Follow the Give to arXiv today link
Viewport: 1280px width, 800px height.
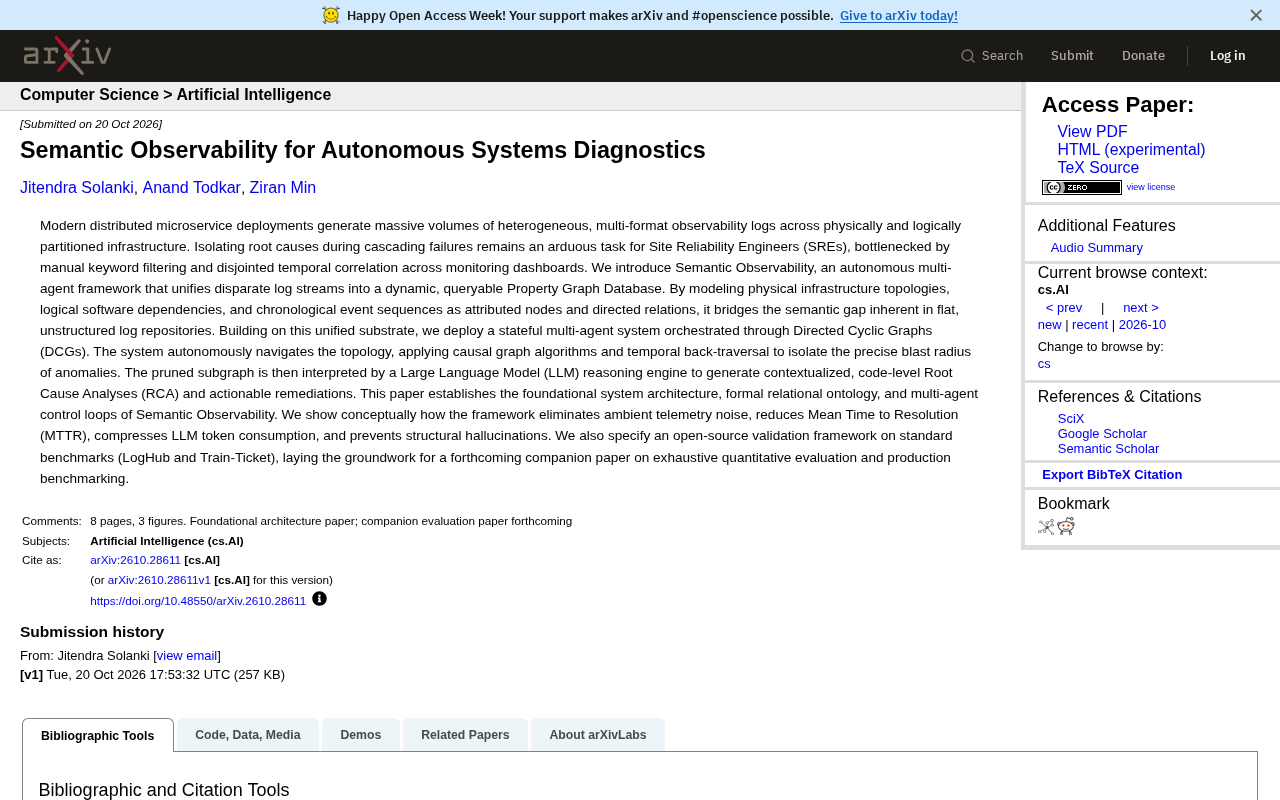coord(899,15)
